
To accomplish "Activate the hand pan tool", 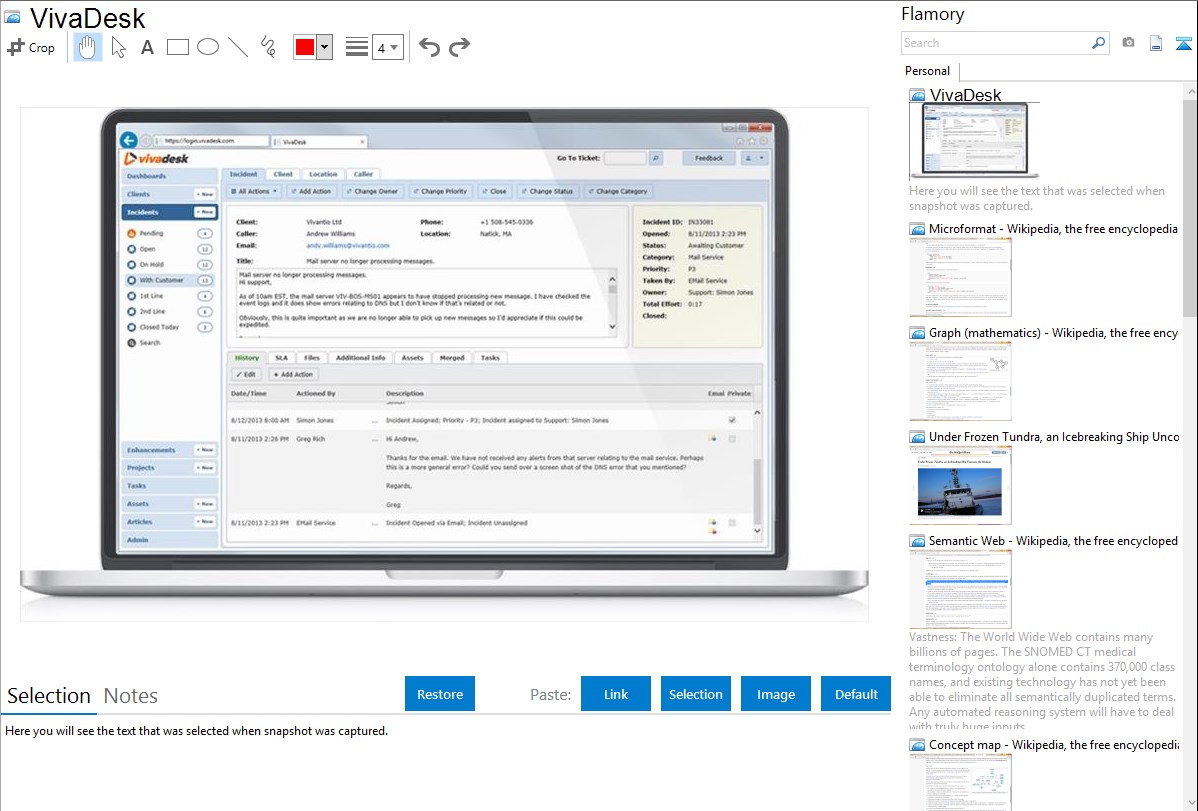I will [87, 47].
